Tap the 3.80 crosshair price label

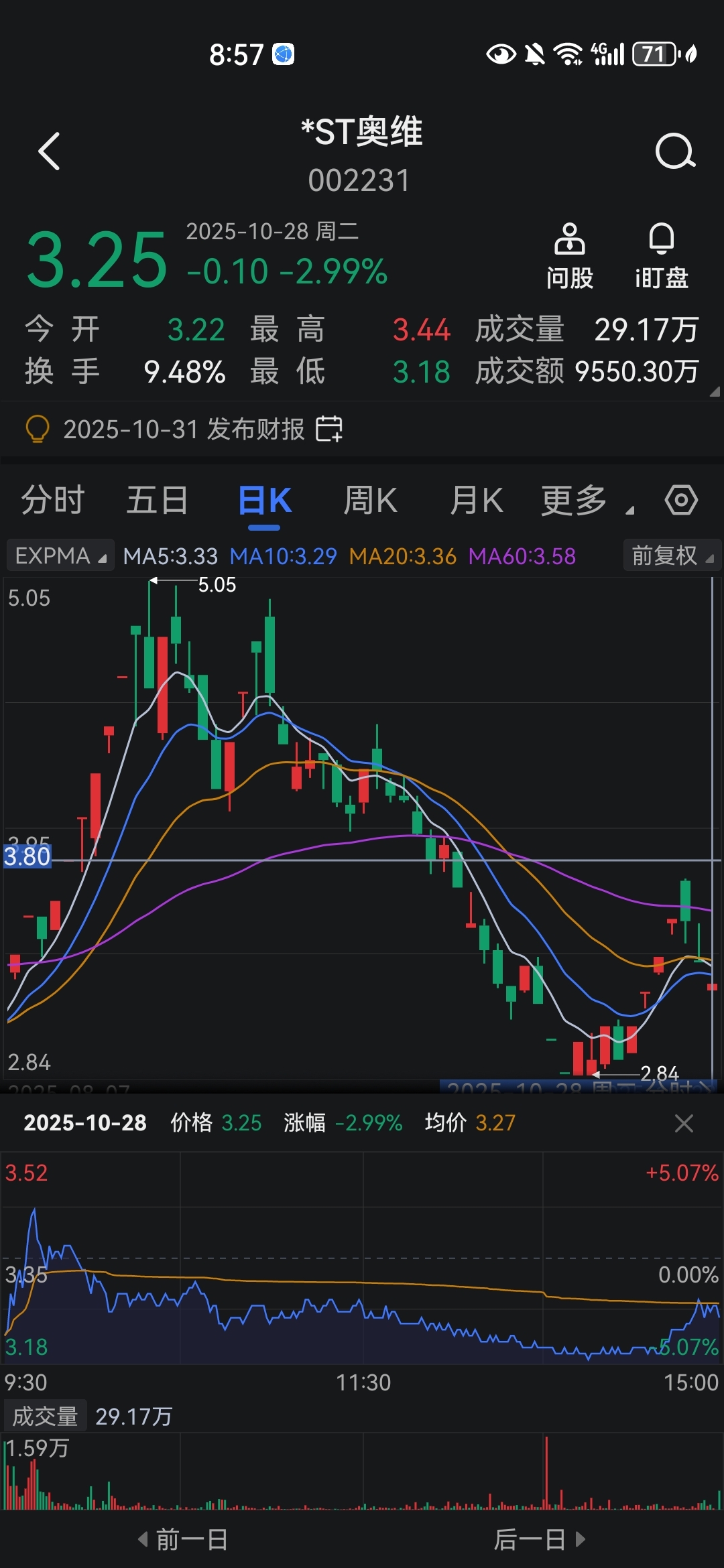[27, 856]
